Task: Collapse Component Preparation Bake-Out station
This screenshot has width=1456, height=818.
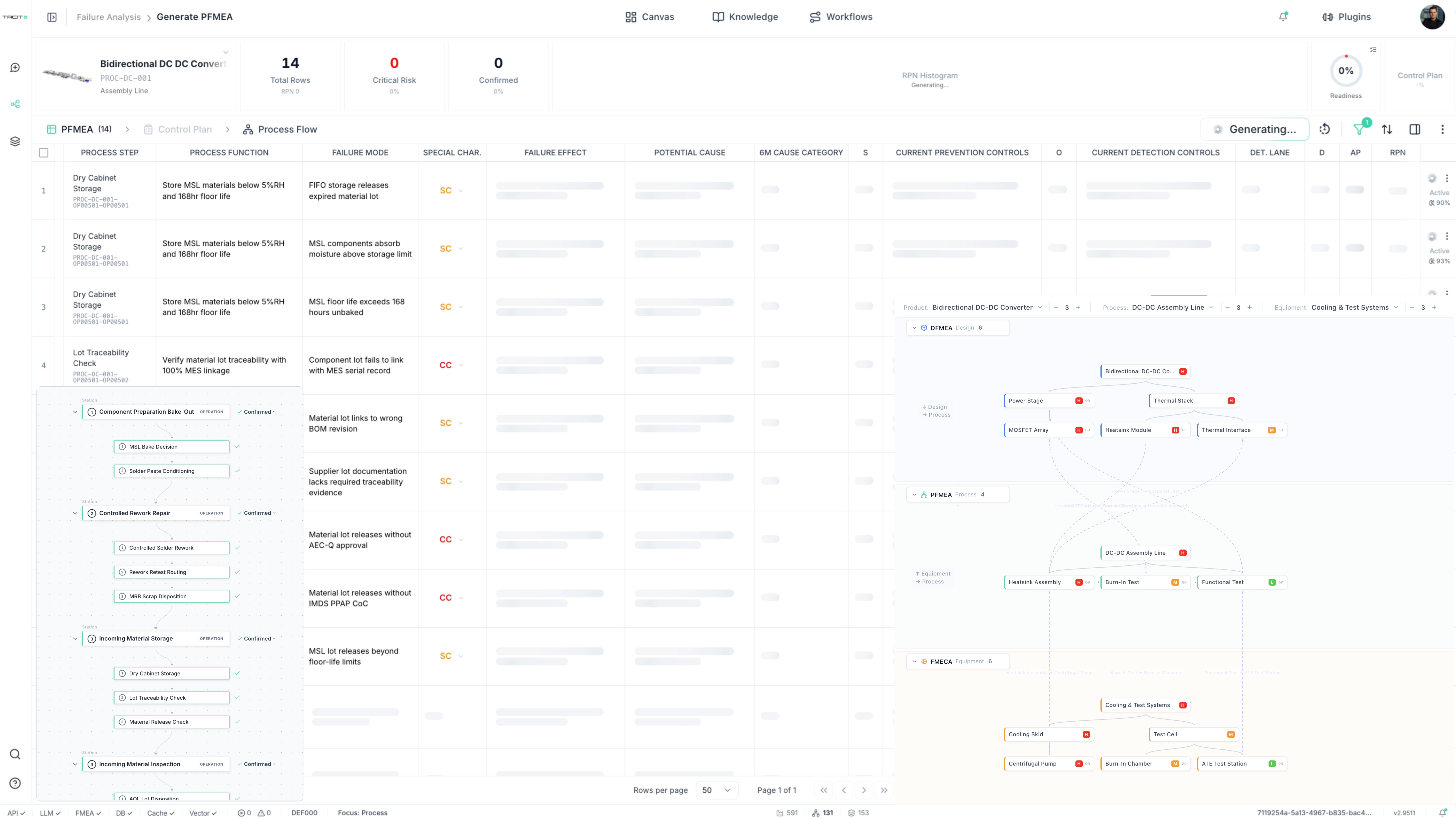Action: point(75,412)
